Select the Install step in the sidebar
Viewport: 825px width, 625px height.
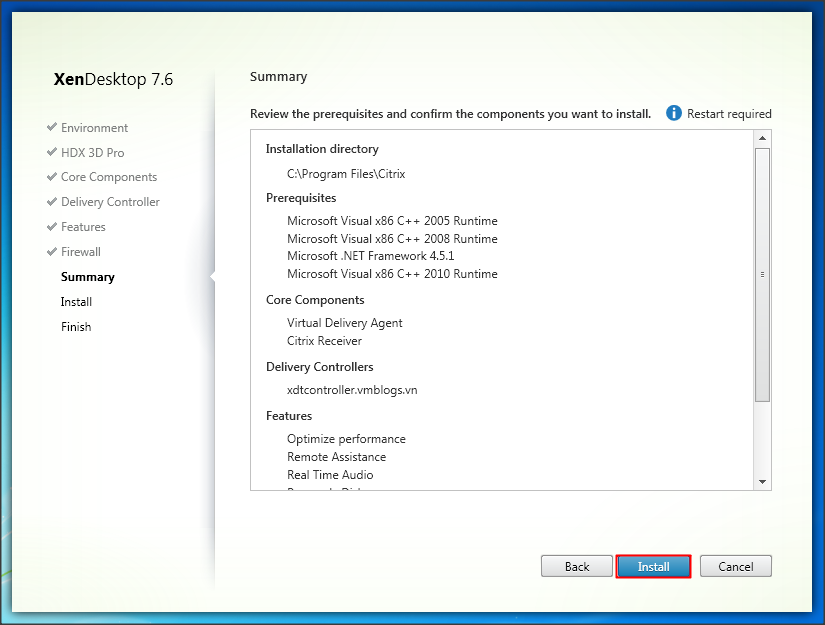coord(76,302)
